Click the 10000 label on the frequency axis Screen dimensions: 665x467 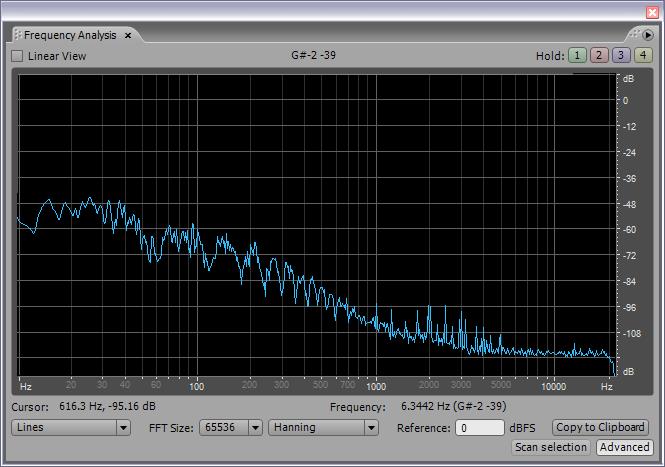click(553, 386)
